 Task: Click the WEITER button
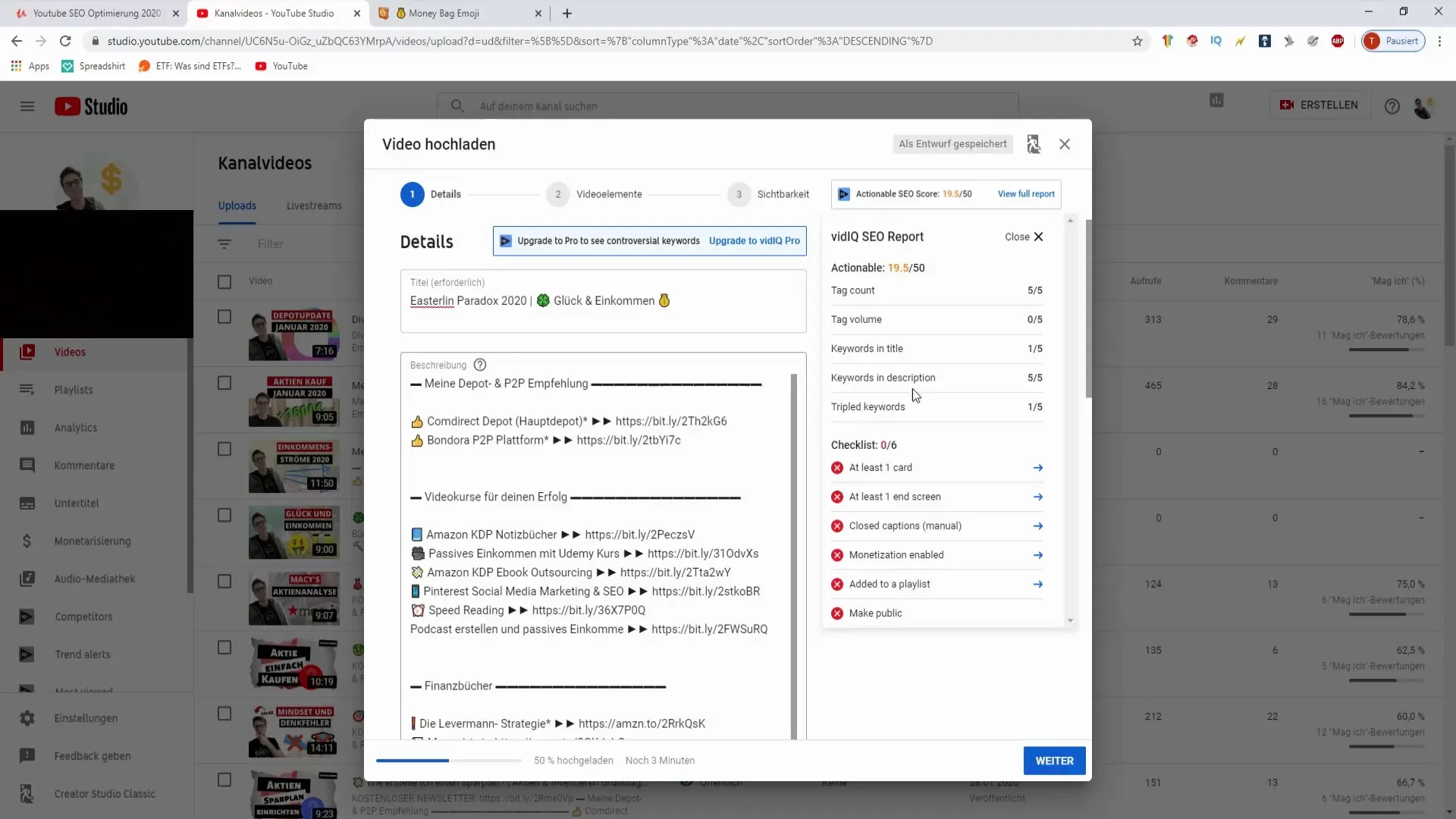1054,761
